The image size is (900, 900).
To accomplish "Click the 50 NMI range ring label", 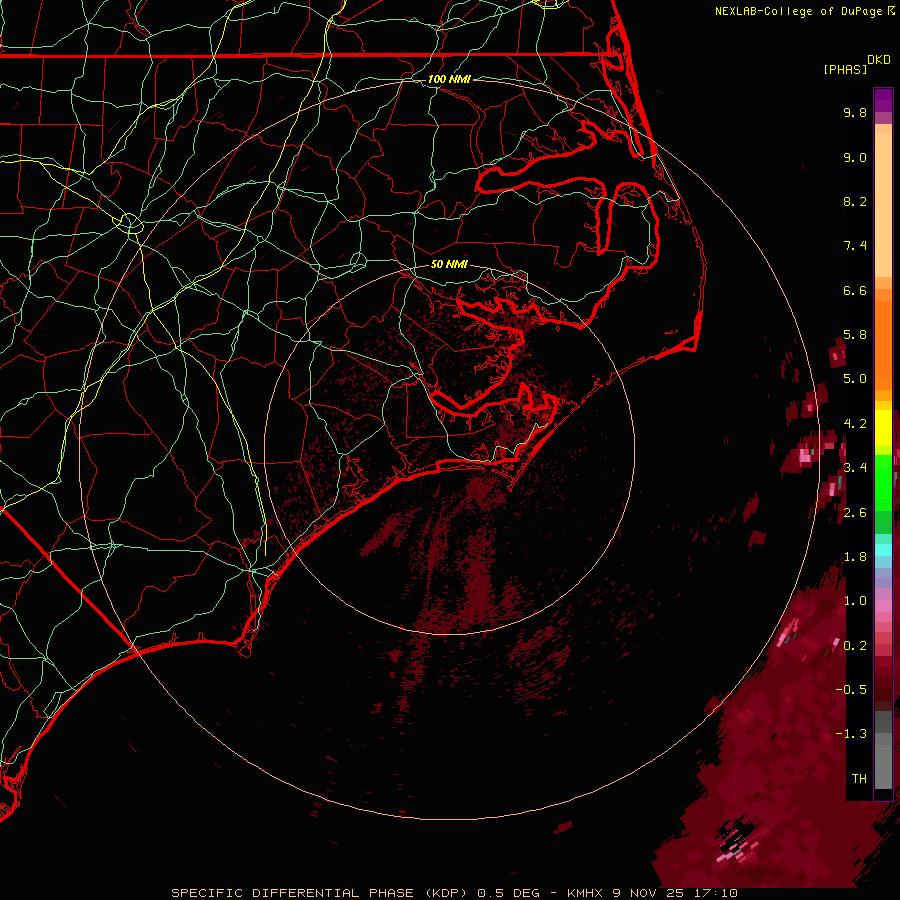I will pos(449,264).
